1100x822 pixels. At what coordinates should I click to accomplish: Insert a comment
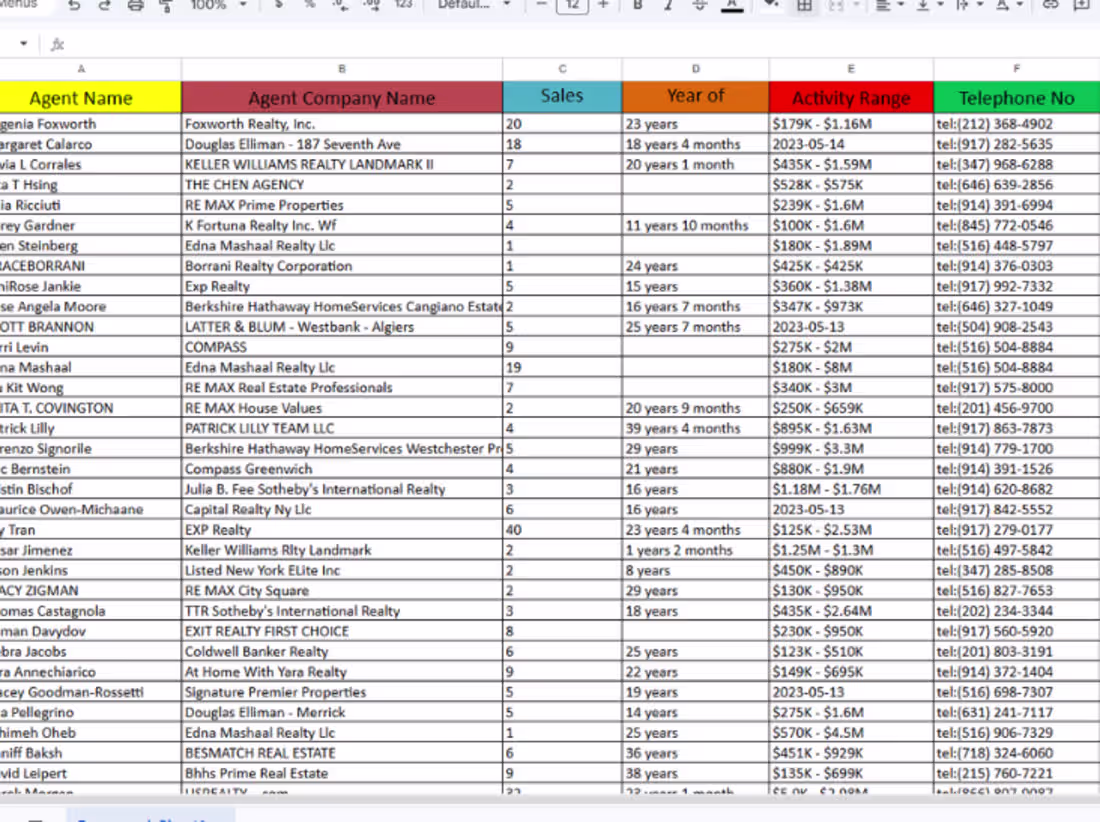1081,5
